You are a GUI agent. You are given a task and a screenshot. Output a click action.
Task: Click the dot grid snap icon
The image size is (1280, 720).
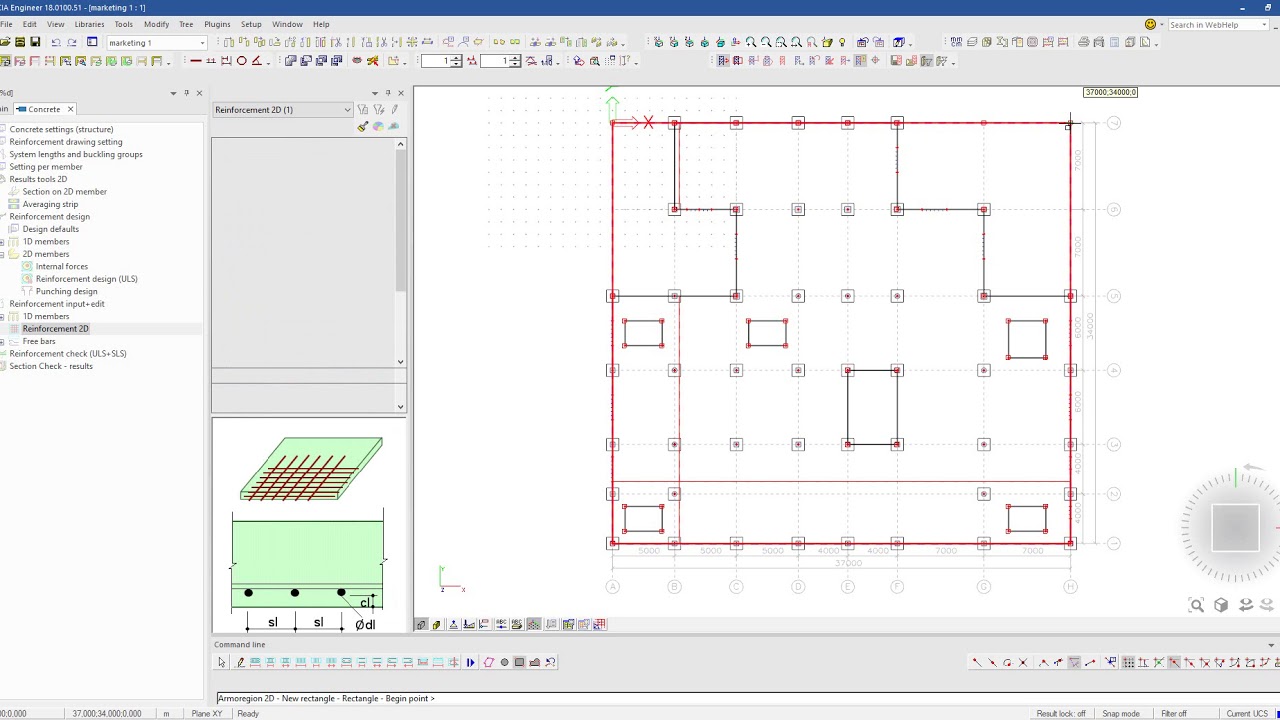pos(1128,662)
